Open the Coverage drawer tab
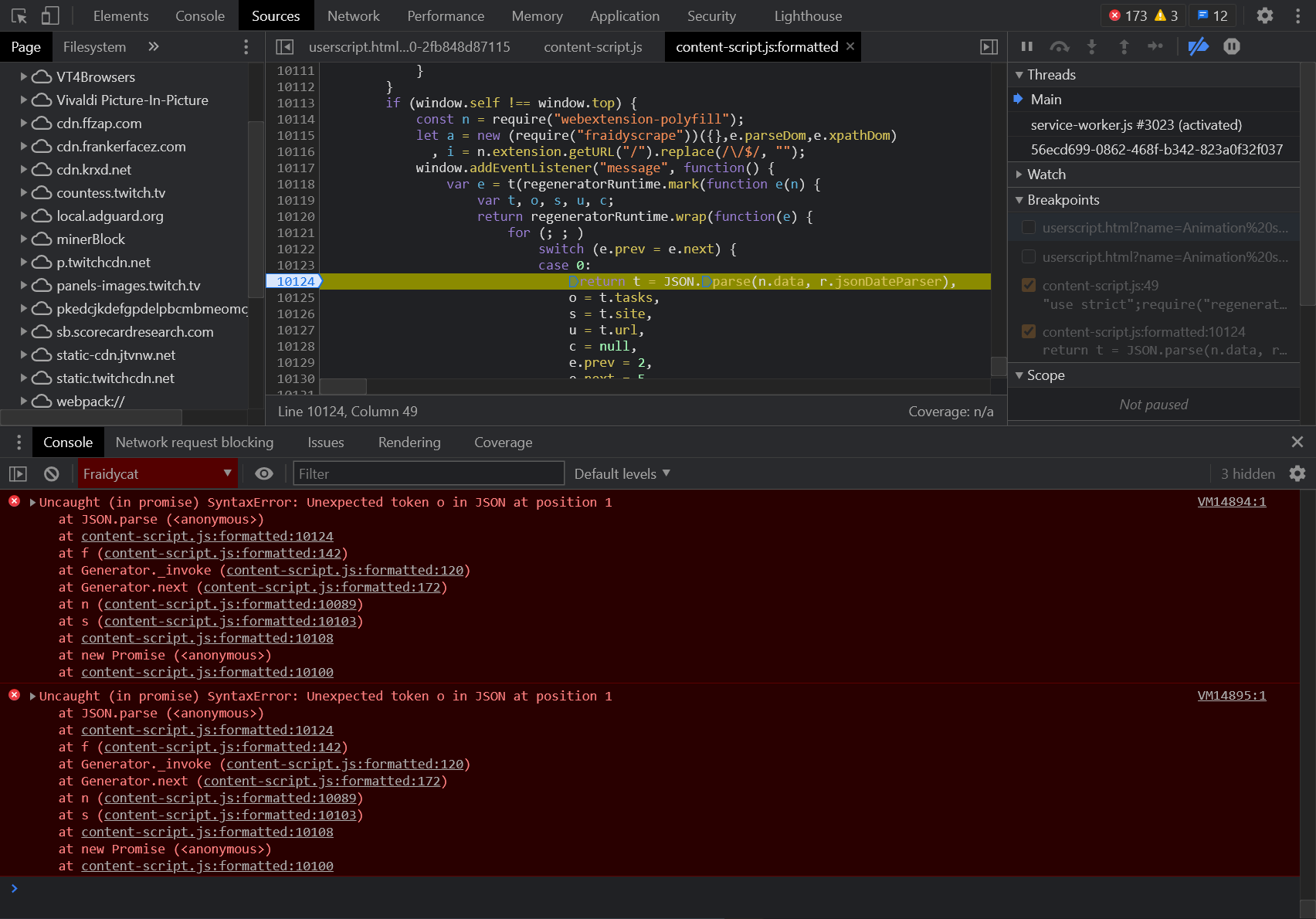Screen dimensions: 1316x919 click(504, 443)
